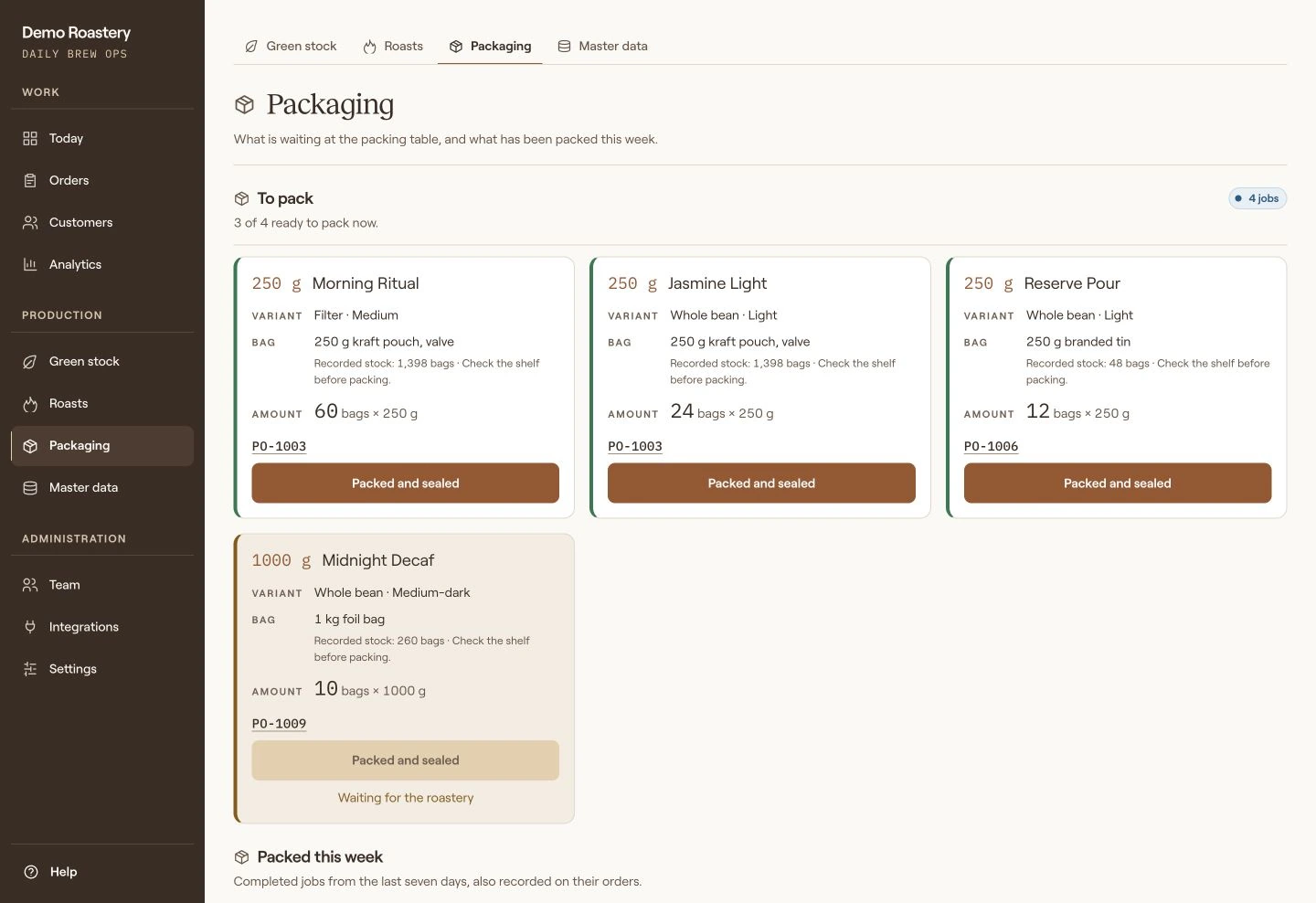Click the Green stock leaf icon in sidebar
This screenshot has width=1316, height=903.
(x=30, y=361)
